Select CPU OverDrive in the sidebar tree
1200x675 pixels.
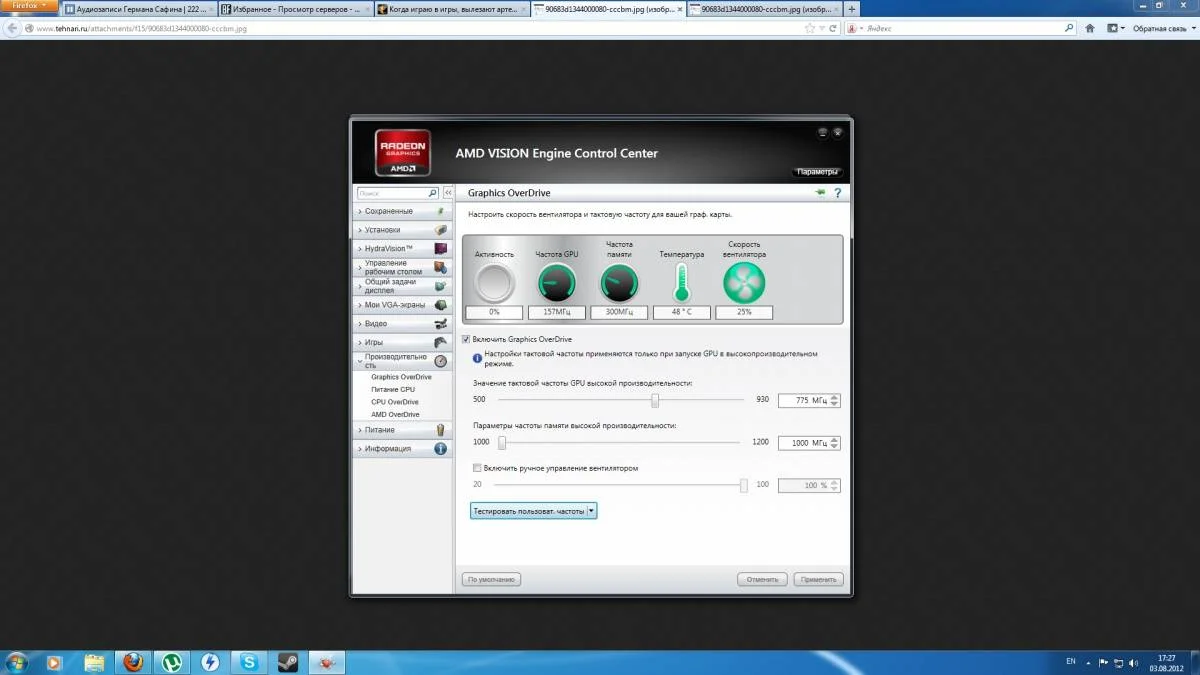tap(394, 402)
